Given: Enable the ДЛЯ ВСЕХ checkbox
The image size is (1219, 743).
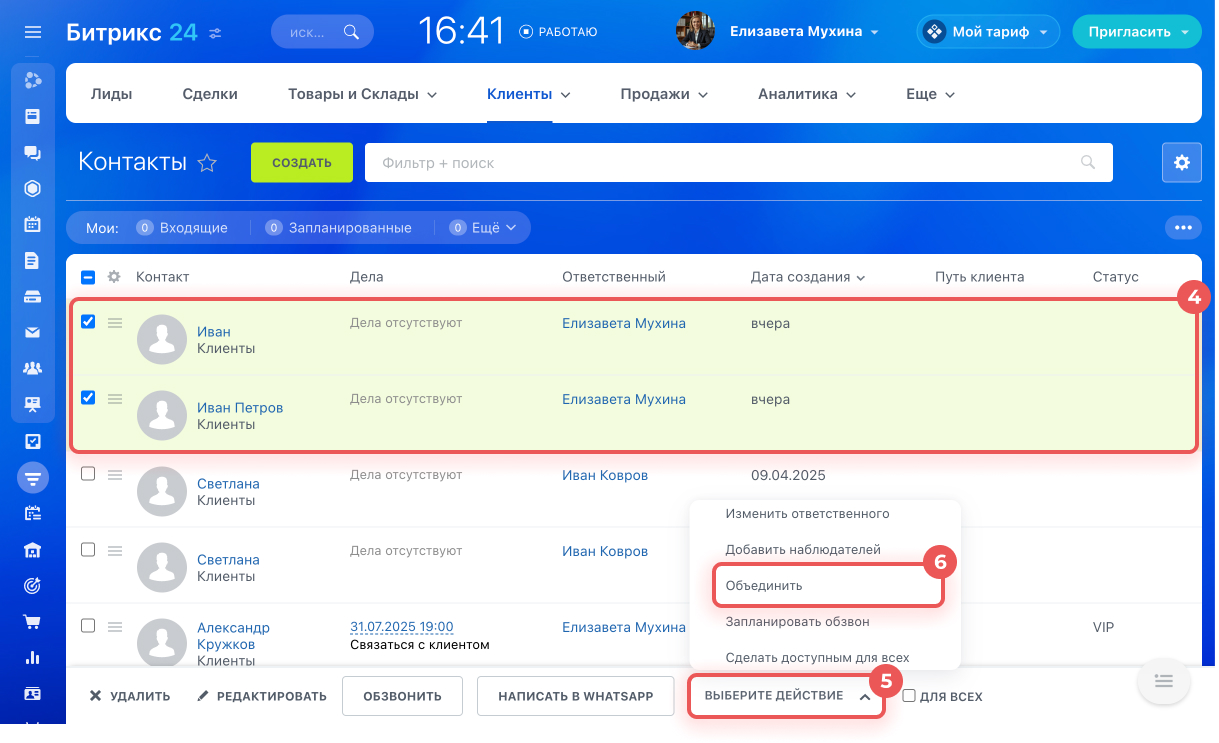Looking at the screenshot, I should 909,696.
